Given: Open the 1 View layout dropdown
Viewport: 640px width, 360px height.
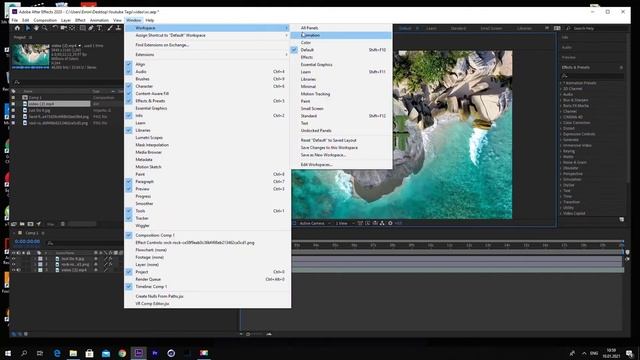Looking at the screenshot, I should pyautogui.click(x=344, y=223).
